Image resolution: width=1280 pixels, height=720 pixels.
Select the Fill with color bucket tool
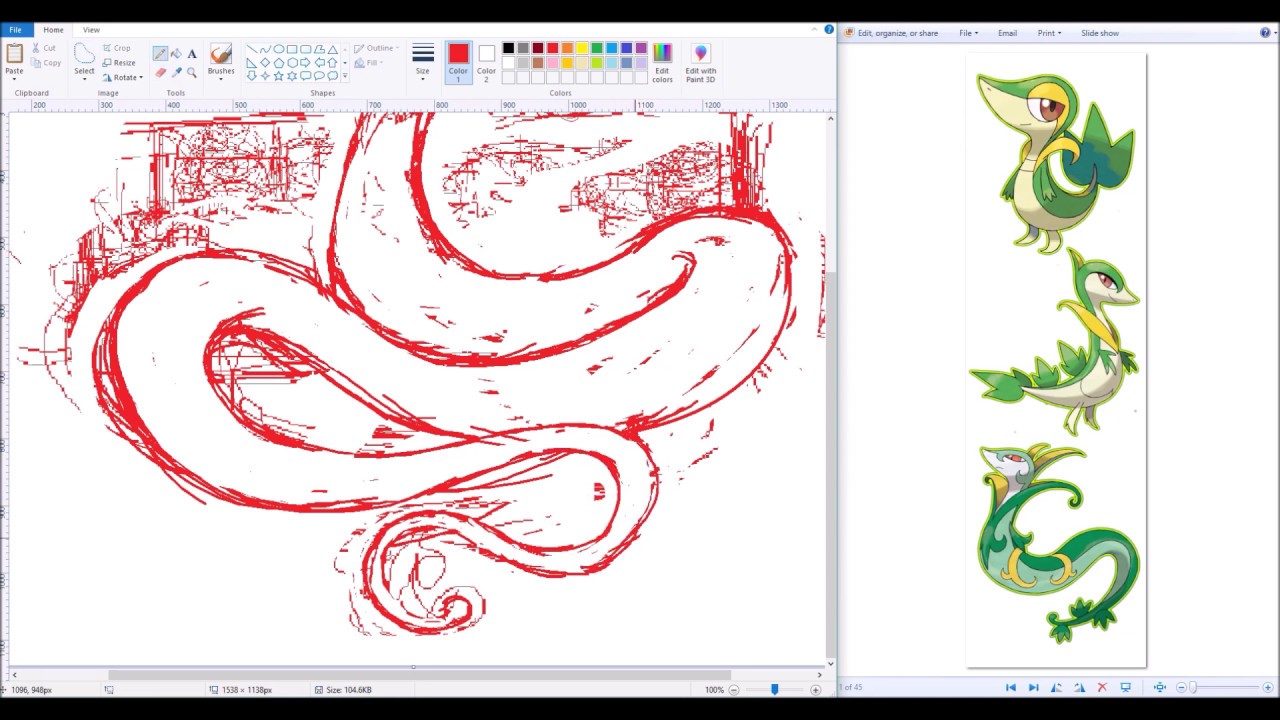coord(176,53)
